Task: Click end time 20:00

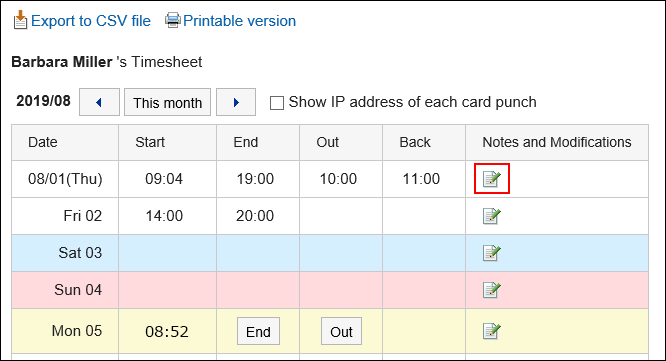Action: [255, 216]
